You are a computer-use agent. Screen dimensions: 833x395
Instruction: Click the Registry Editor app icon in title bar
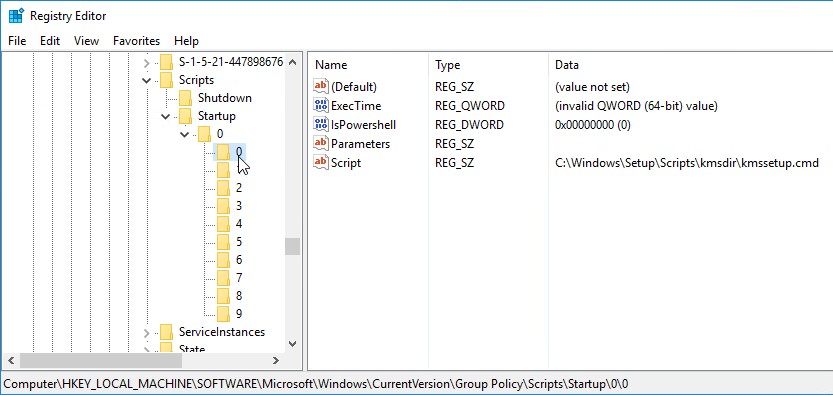(16, 16)
